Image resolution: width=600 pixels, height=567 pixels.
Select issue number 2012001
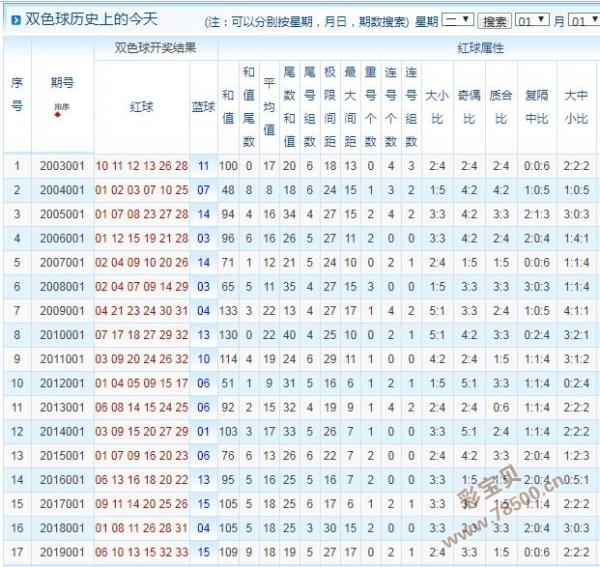(62, 383)
